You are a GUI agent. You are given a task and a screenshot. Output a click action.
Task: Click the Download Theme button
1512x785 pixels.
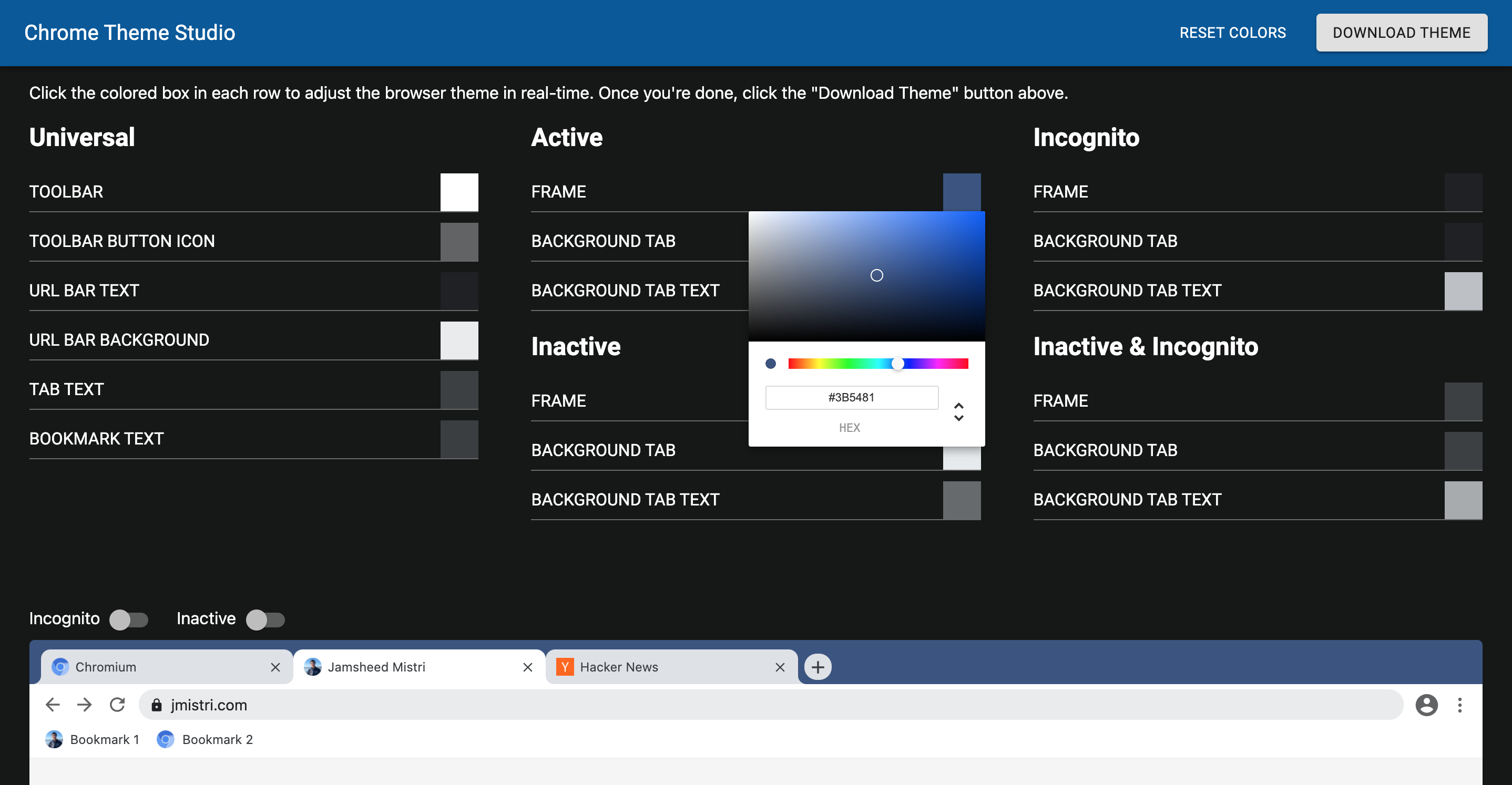[1402, 32]
